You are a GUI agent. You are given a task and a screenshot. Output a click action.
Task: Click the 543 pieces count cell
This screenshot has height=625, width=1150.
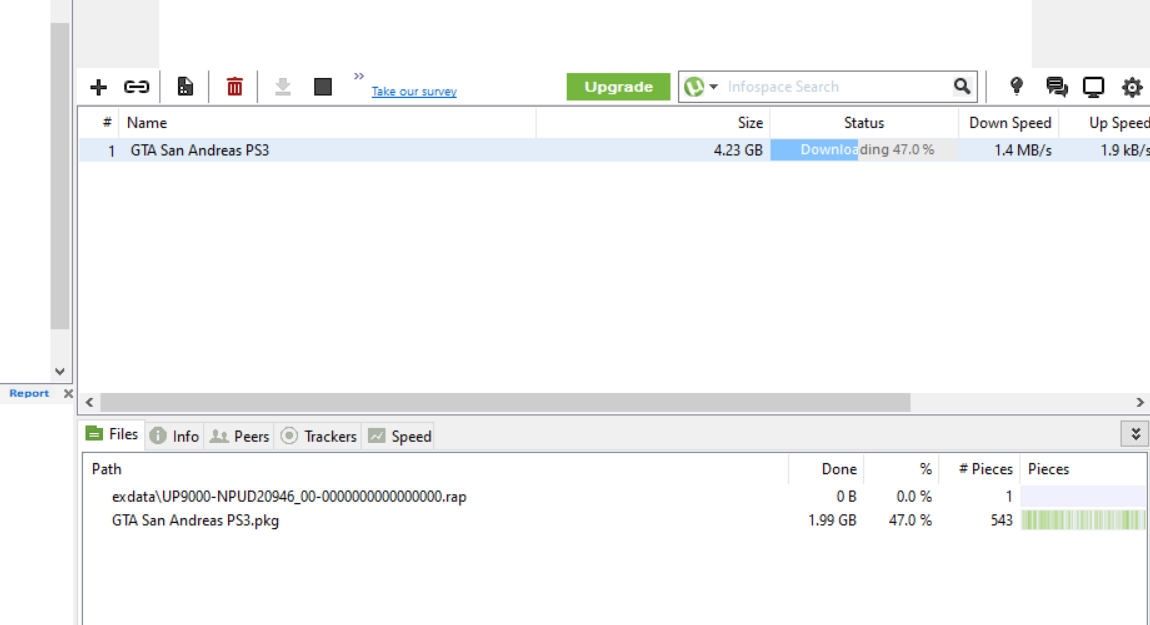click(x=1000, y=520)
